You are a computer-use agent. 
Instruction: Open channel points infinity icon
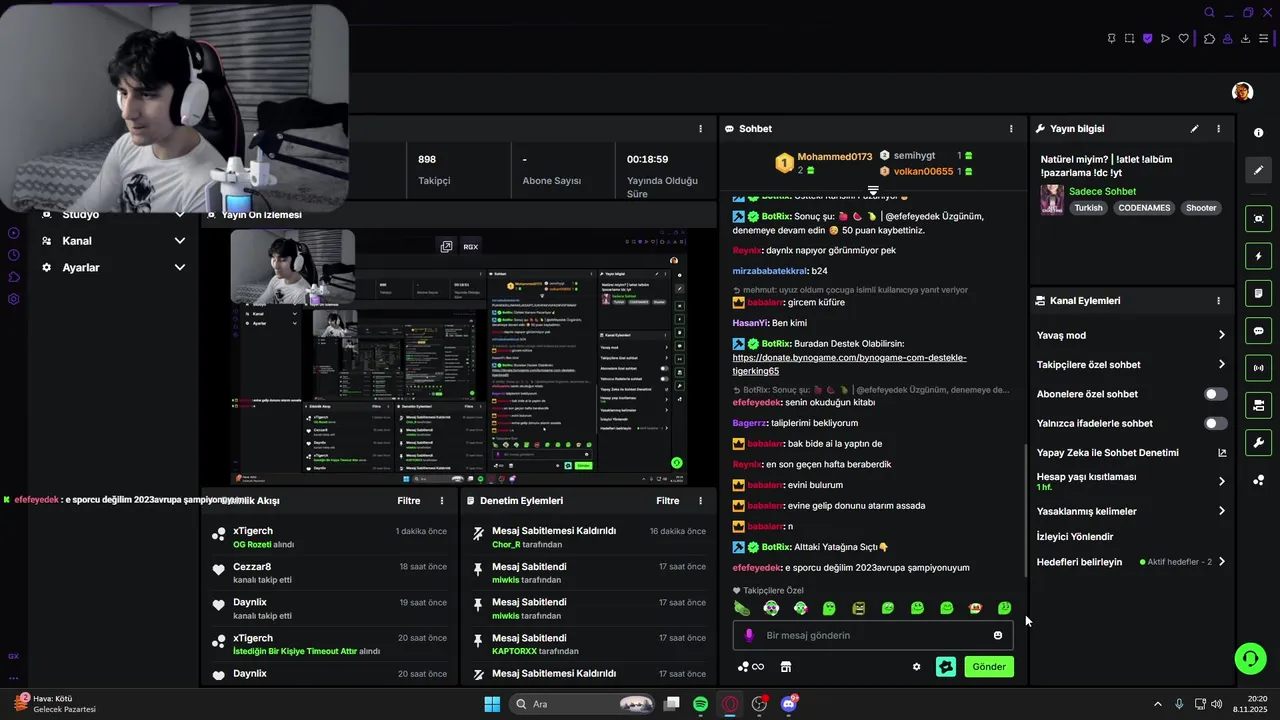751,667
